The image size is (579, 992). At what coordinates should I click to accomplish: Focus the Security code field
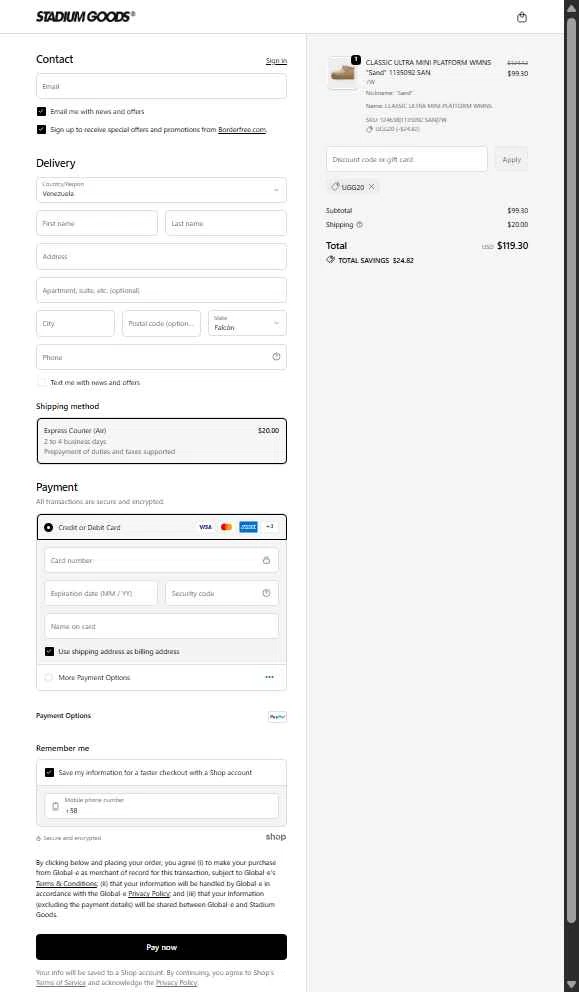coord(222,593)
